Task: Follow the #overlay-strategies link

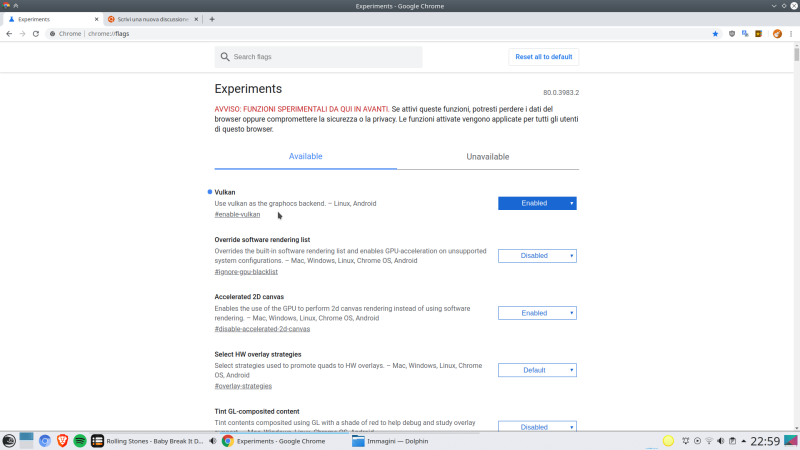Action: point(243,386)
